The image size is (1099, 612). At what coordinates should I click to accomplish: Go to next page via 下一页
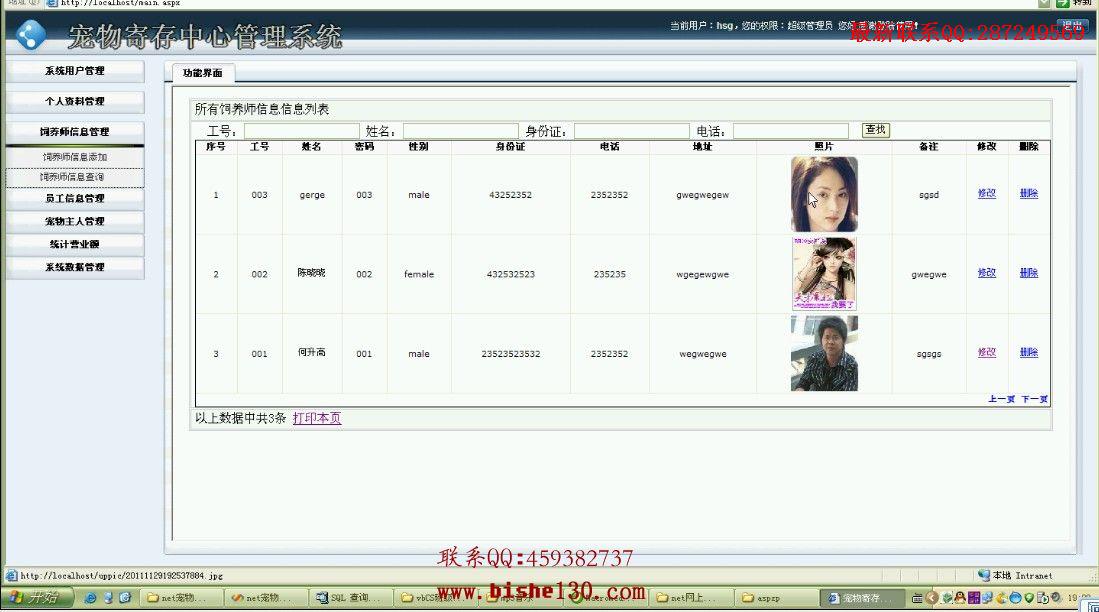1035,399
